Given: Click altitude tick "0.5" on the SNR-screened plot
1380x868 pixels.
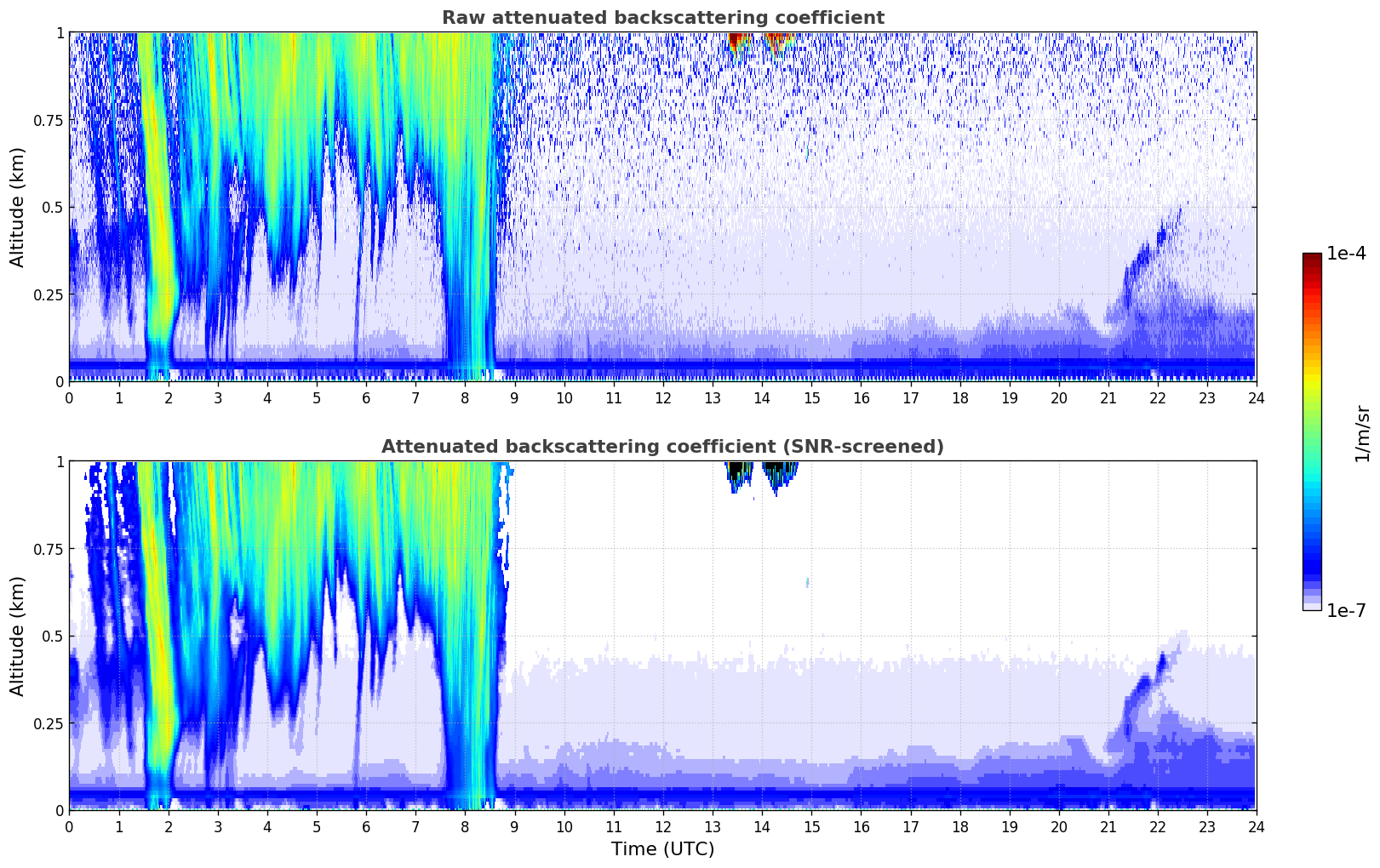Looking at the screenshot, I should click(x=52, y=636).
